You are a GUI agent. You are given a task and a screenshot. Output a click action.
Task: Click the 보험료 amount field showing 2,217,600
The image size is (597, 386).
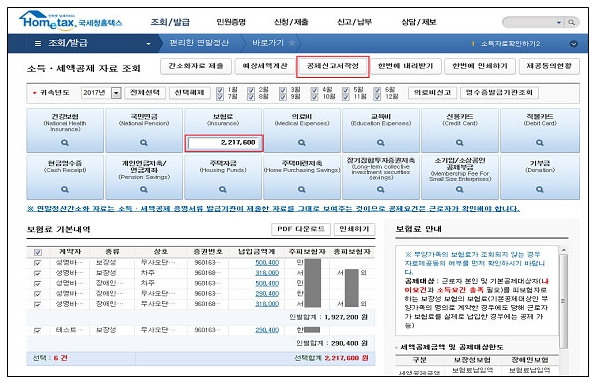[223, 143]
